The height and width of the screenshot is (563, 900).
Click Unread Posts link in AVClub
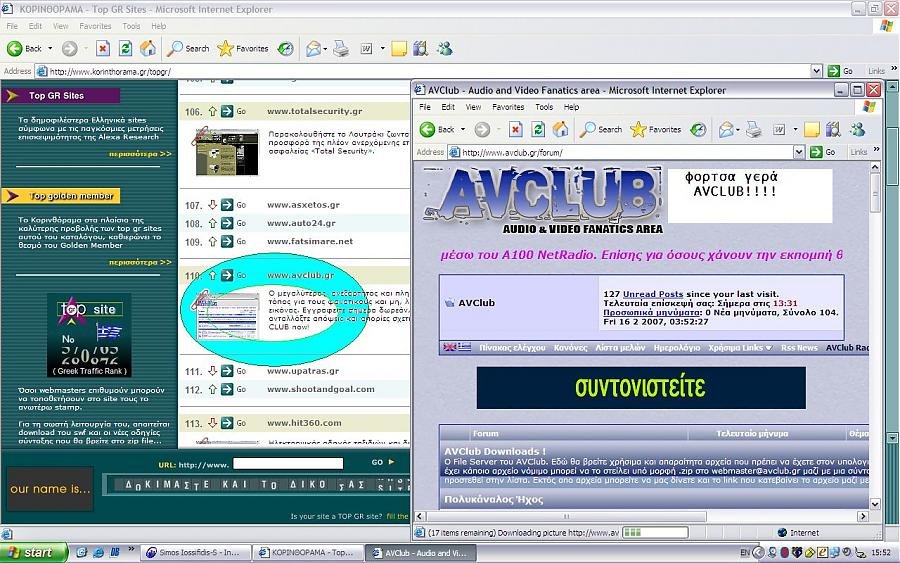pos(653,294)
